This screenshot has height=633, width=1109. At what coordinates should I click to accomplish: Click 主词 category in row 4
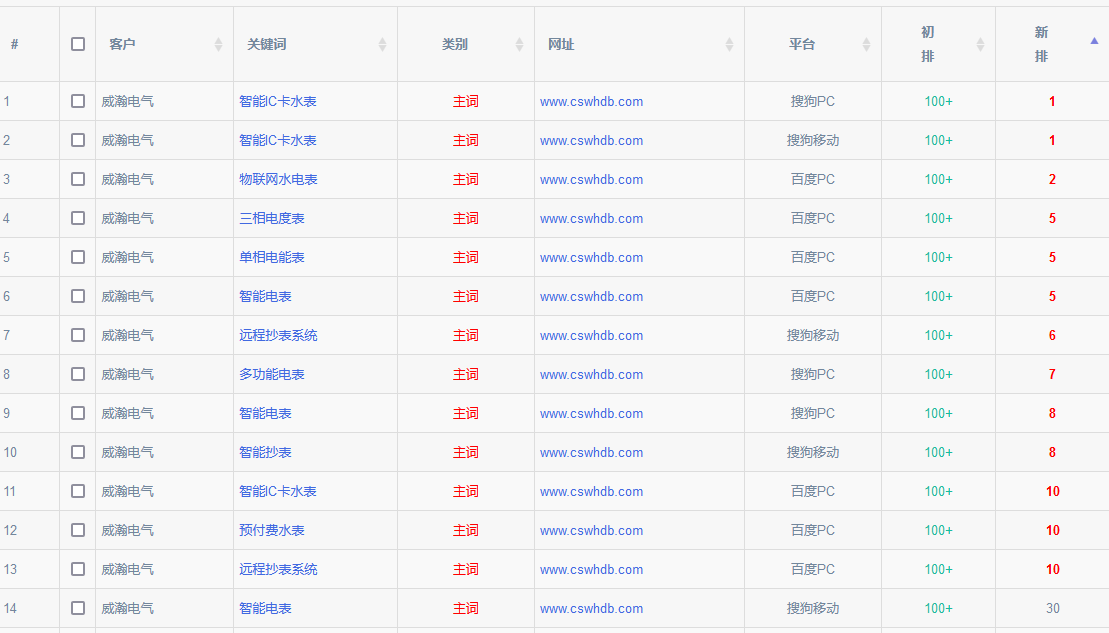pyautogui.click(x=465, y=218)
